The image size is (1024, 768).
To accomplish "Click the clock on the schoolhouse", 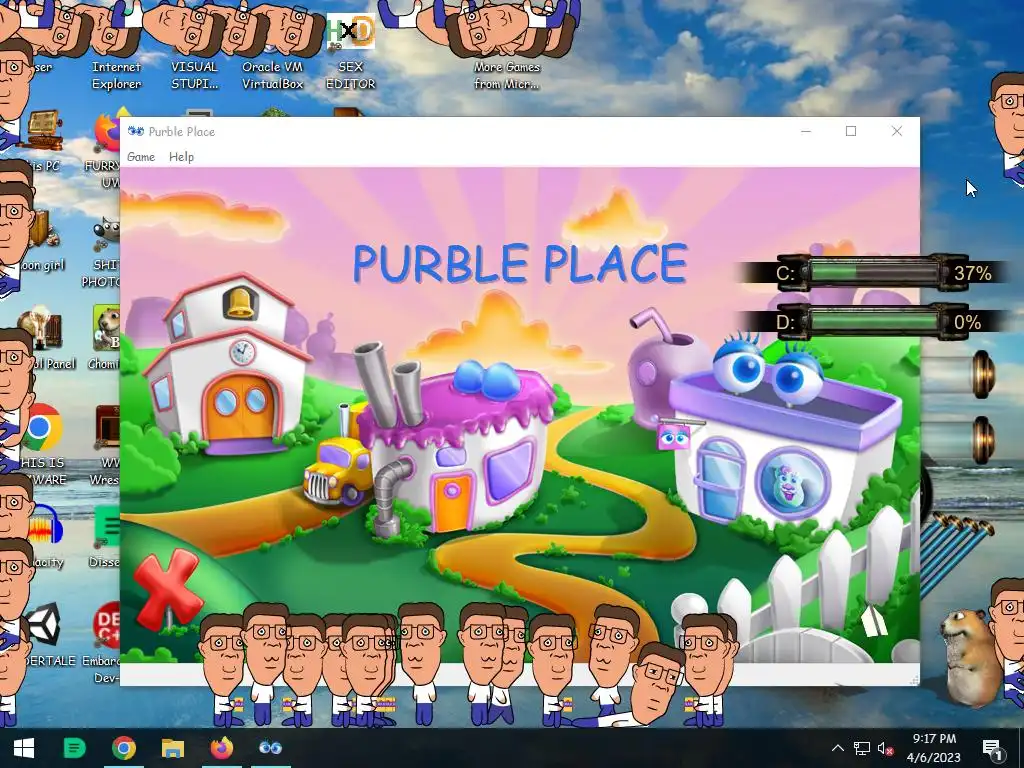I will (242, 353).
